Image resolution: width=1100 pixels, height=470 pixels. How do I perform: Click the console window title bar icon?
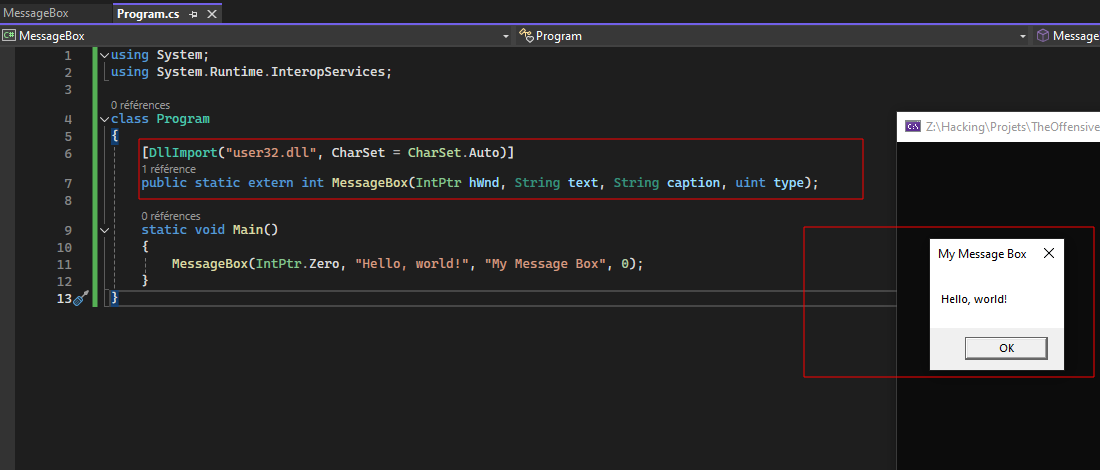[913, 126]
